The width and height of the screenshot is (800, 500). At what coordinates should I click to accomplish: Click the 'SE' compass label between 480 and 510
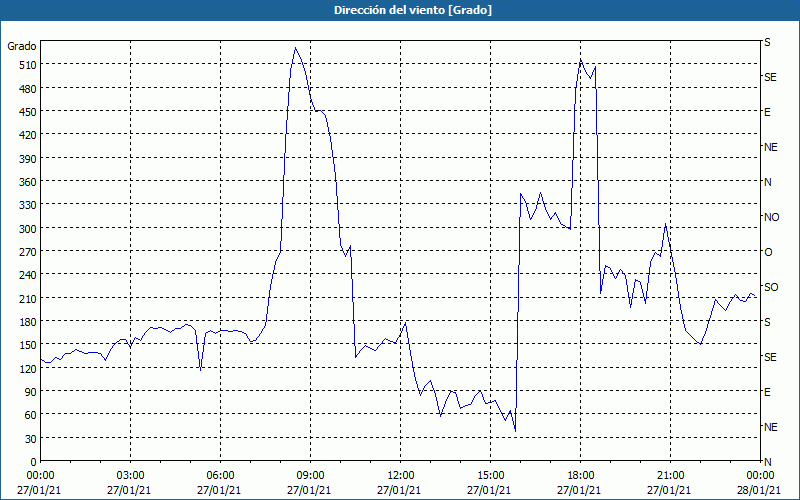coord(770,77)
